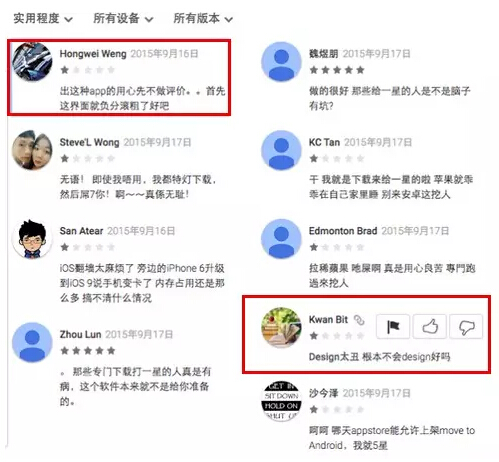The height and width of the screenshot is (462, 499).
Task: Expand the 所有设备 device filter dropdown
Action: pyautogui.click(x=123, y=18)
